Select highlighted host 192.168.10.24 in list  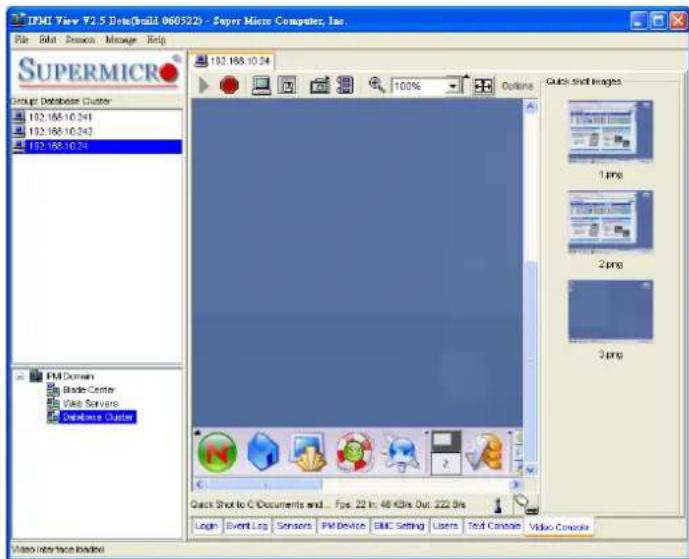click(x=97, y=146)
